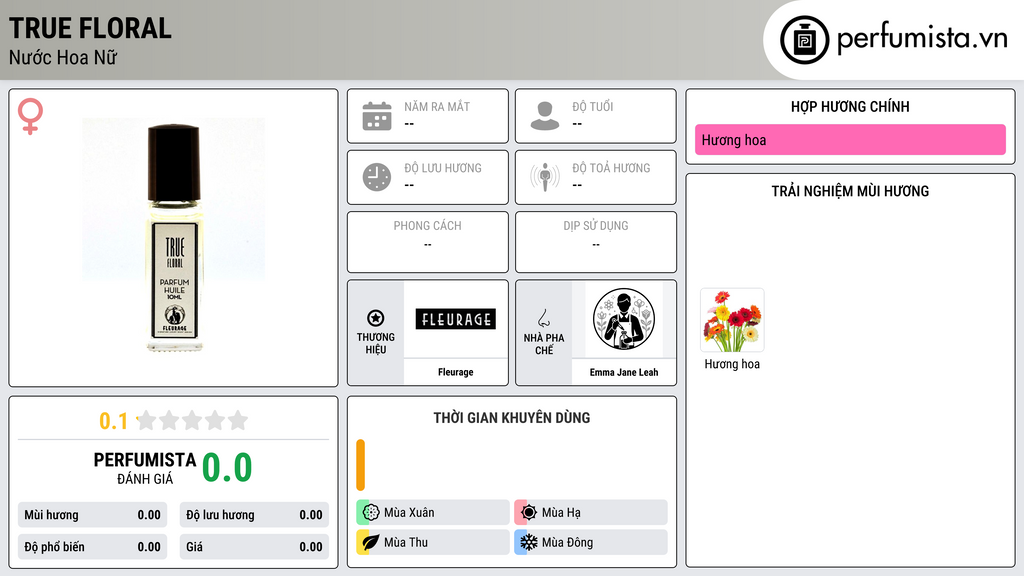Click the sillage icon for Độ toả hương
Screen dimensions: 1024x576
tap(545, 177)
